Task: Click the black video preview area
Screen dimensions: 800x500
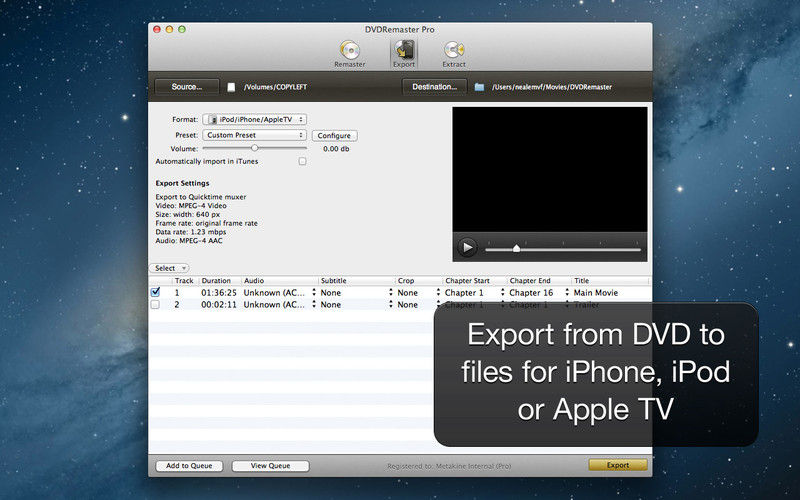Action: 549,169
